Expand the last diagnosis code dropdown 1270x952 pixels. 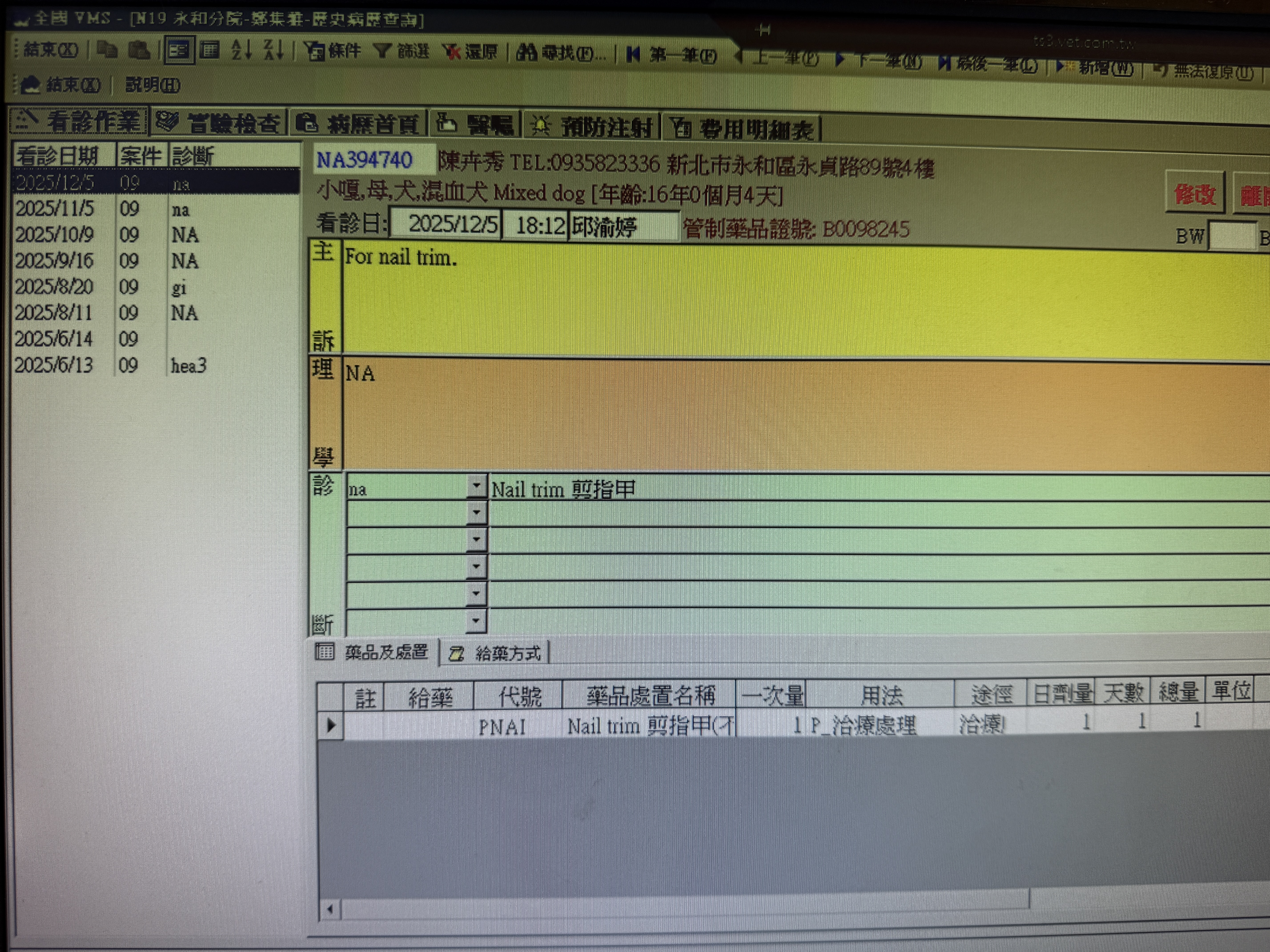click(x=476, y=620)
